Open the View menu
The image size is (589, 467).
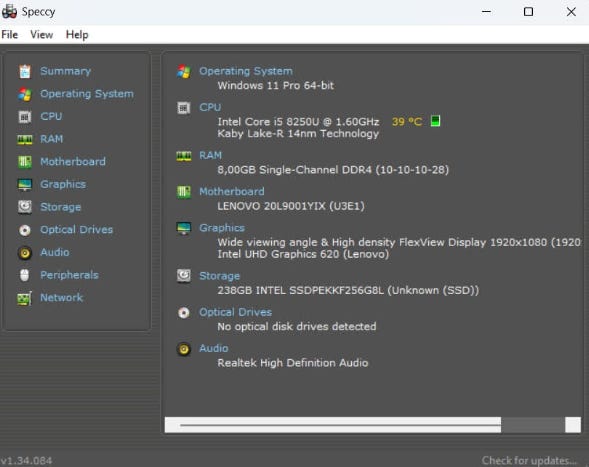click(42, 35)
